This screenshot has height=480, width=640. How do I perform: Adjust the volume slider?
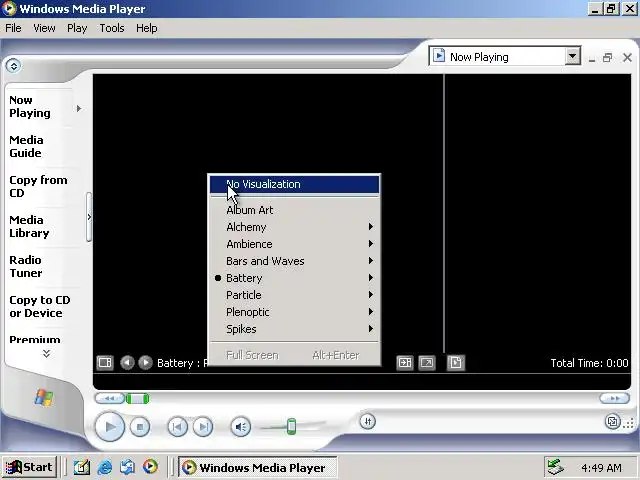click(x=291, y=427)
